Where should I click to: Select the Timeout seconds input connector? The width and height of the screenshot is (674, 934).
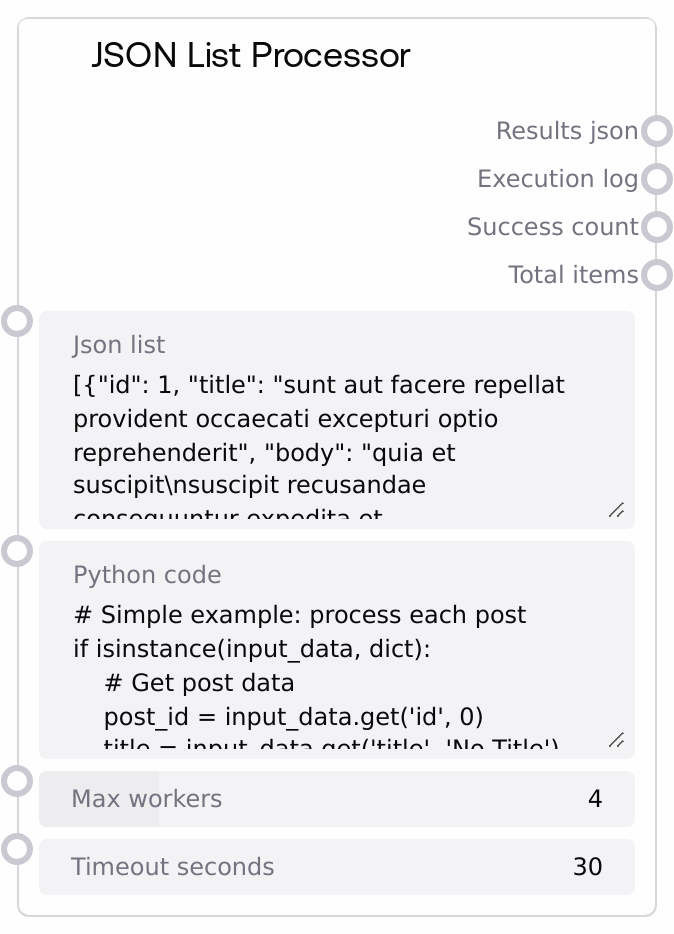(18, 849)
